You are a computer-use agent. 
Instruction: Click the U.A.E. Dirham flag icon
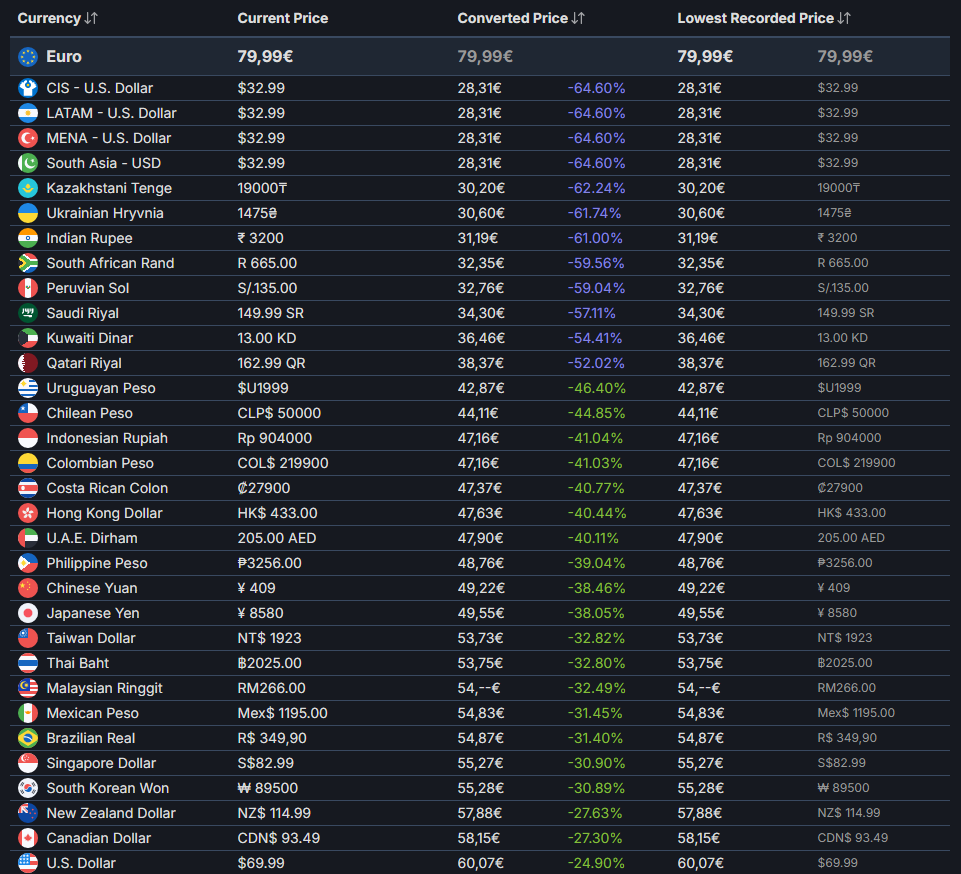point(28,538)
